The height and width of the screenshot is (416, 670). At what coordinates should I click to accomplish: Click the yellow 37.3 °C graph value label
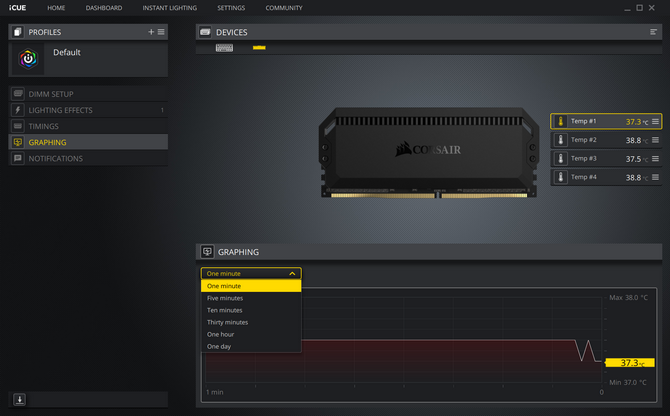point(630,363)
